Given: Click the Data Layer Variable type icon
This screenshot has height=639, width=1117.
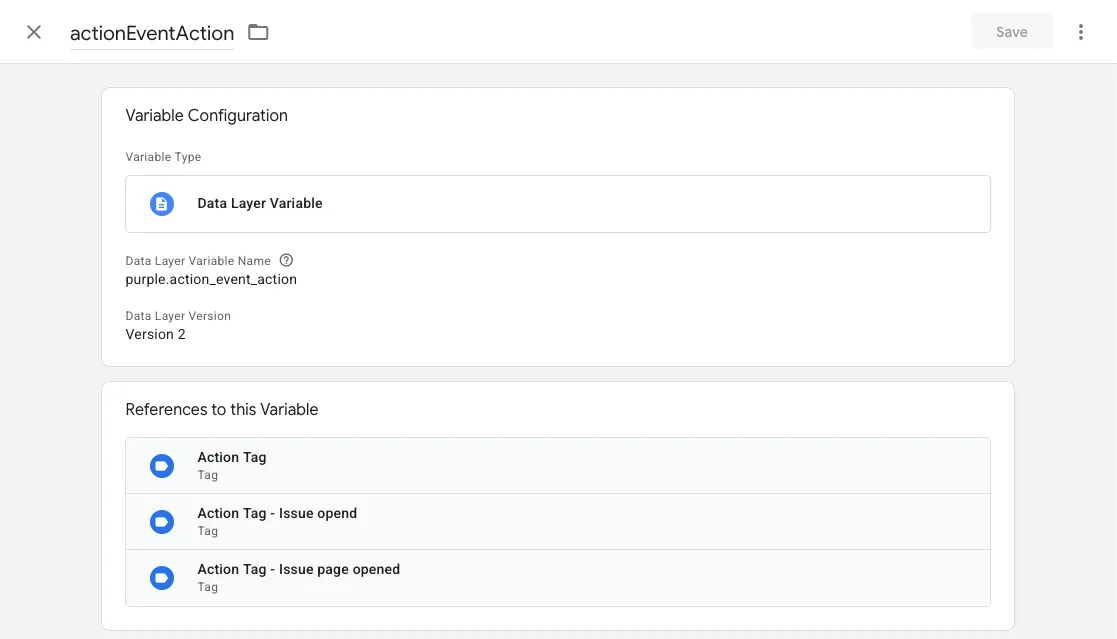Looking at the screenshot, I should coord(162,204).
